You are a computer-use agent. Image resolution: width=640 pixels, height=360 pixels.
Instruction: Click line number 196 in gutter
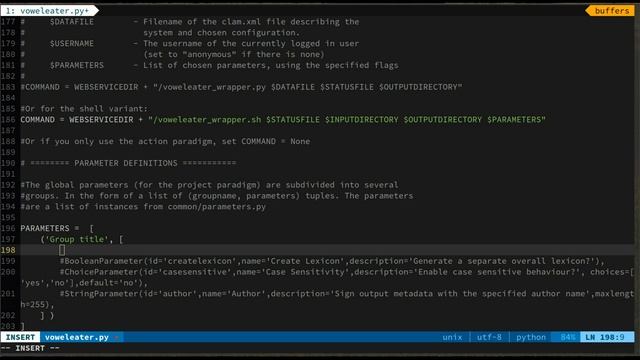pyautogui.click(x=8, y=228)
